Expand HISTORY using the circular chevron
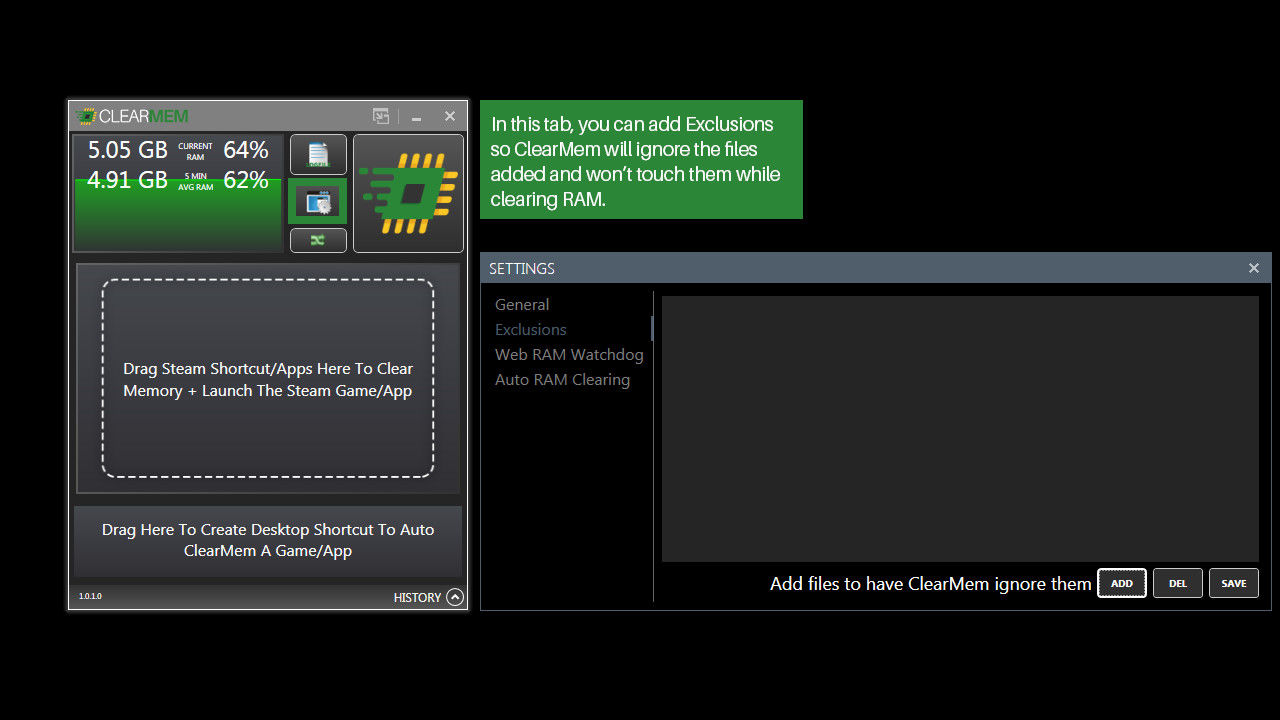 click(x=455, y=597)
